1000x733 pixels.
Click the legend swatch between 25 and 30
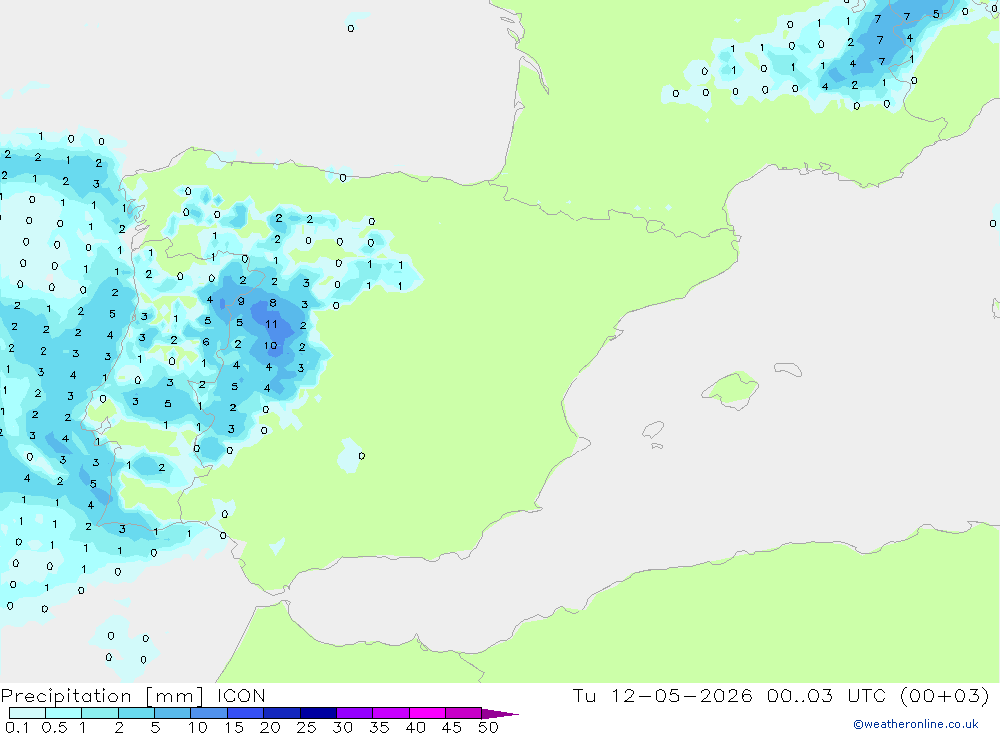click(318, 713)
